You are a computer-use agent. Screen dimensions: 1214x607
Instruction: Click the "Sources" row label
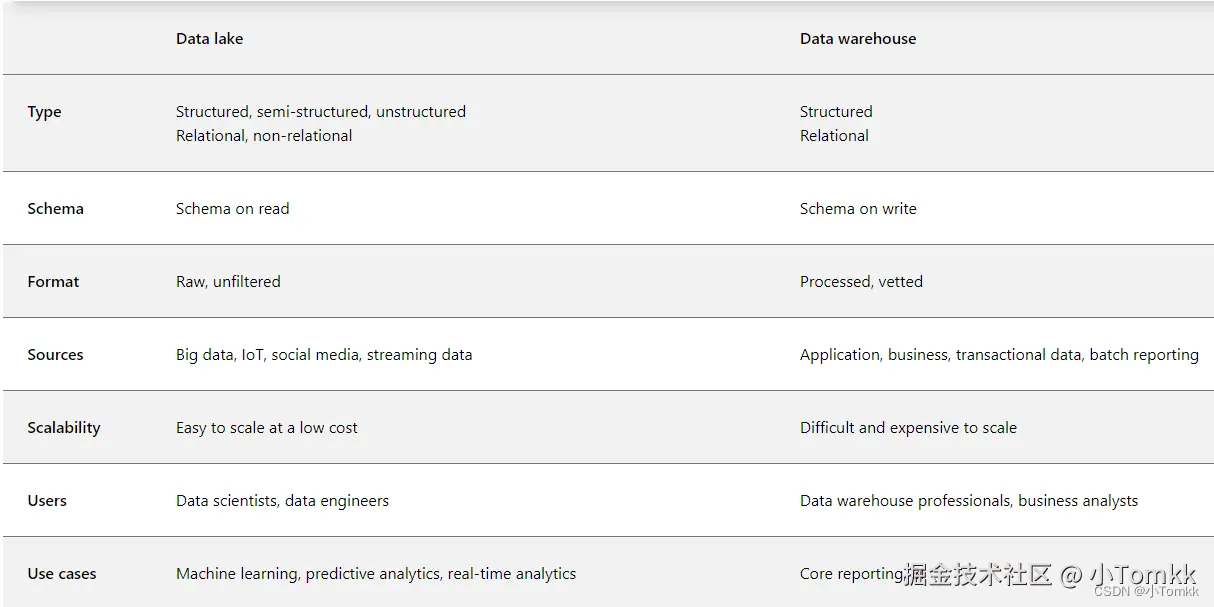point(55,355)
